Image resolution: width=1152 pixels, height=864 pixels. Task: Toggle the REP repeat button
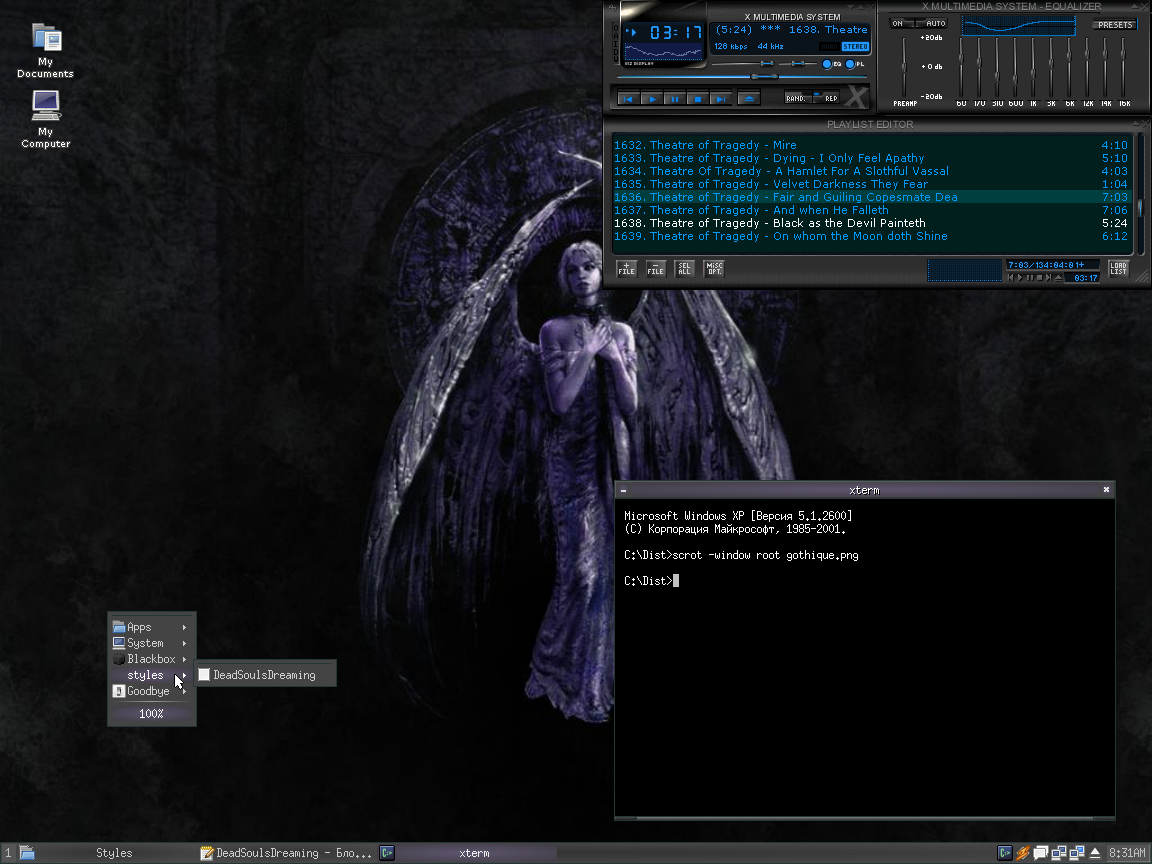pos(827,98)
